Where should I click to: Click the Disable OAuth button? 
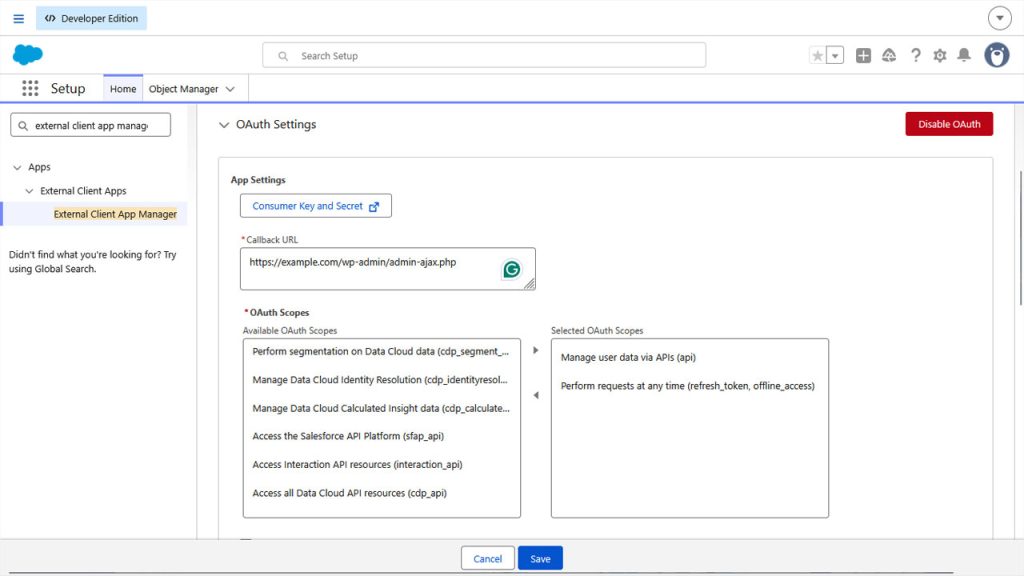tap(949, 124)
